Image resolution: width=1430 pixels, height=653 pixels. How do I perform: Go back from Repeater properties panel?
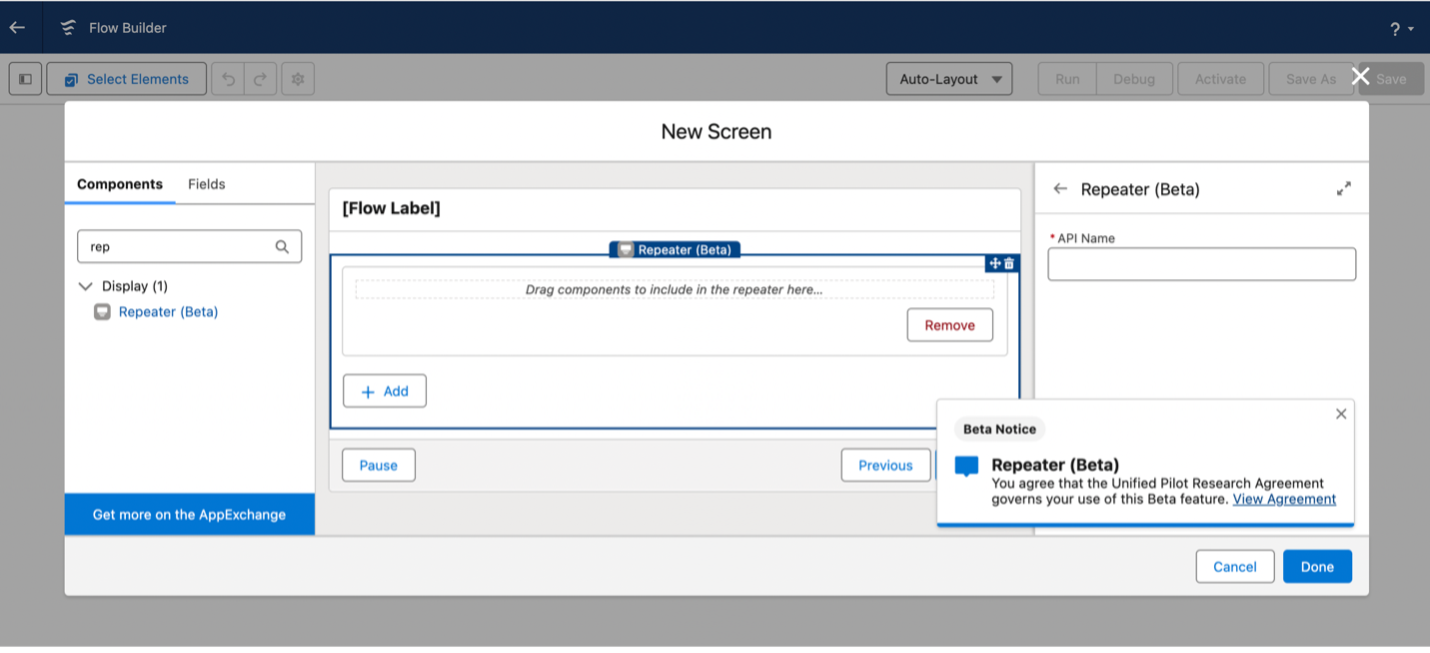pyautogui.click(x=1060, y=189)
